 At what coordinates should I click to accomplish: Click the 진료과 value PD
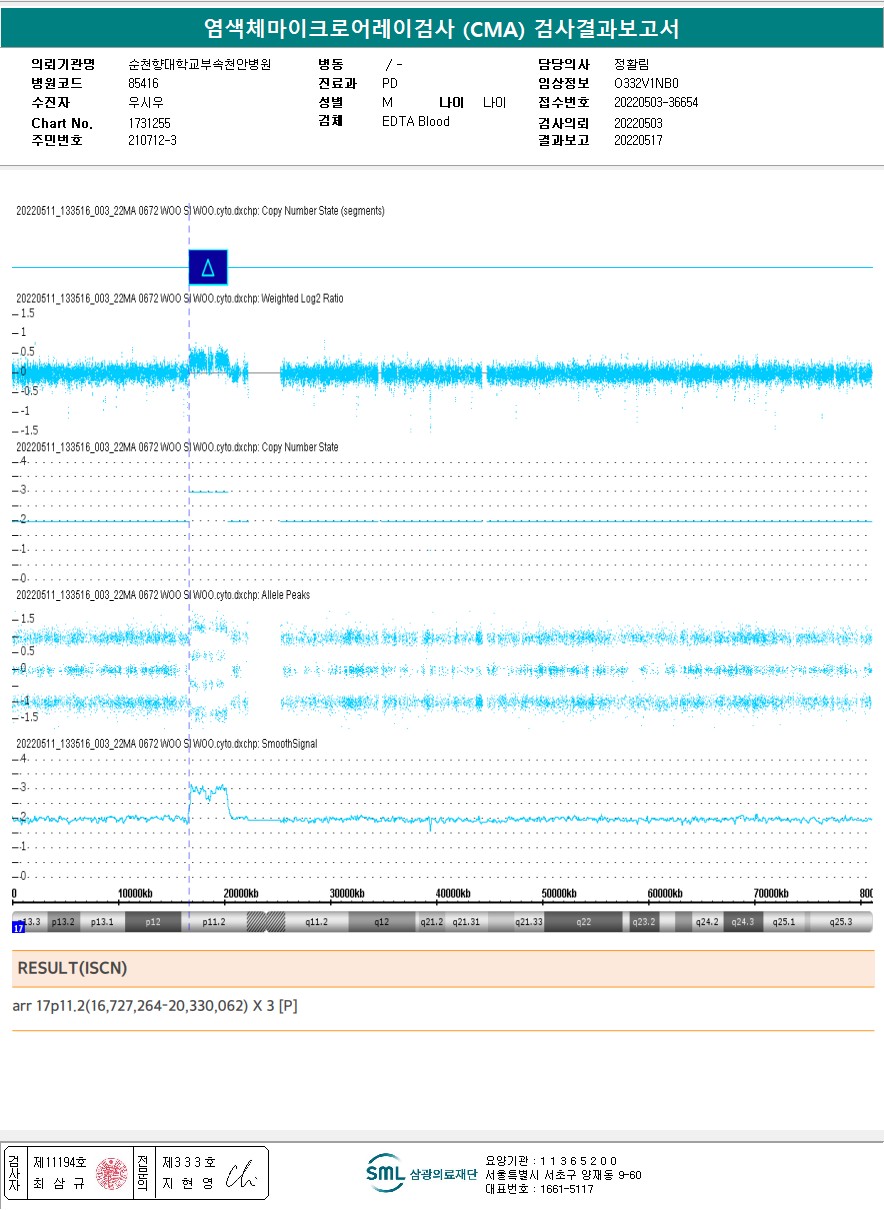390,83
